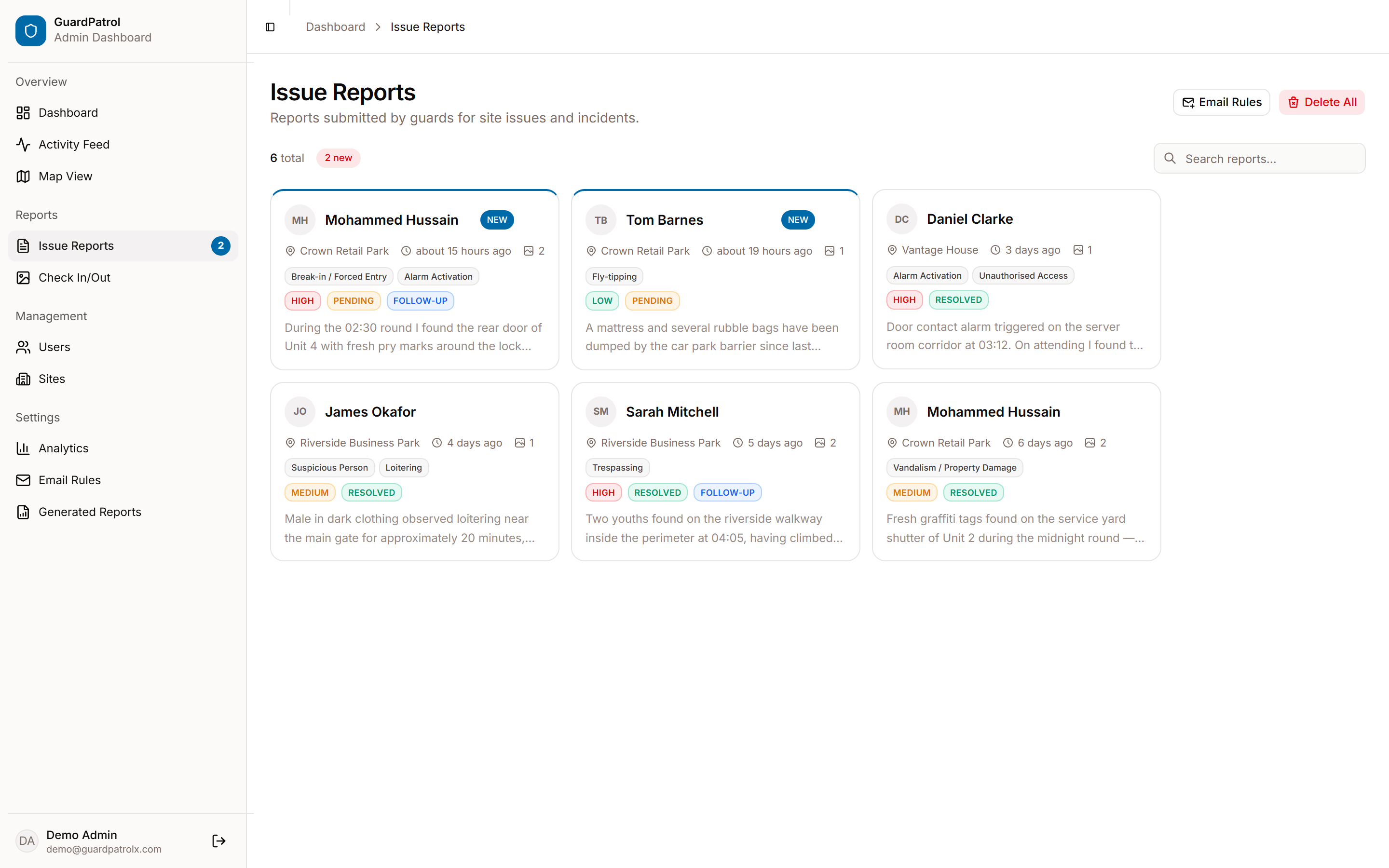
Task: Click the GuardPatrol shield logo
Action: coord(30,30)
